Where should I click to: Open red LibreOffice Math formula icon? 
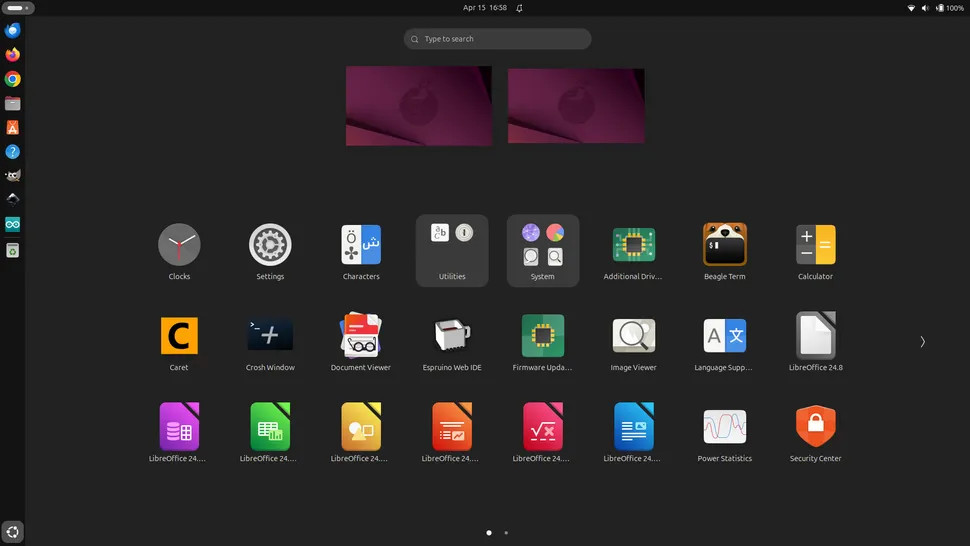543,427
